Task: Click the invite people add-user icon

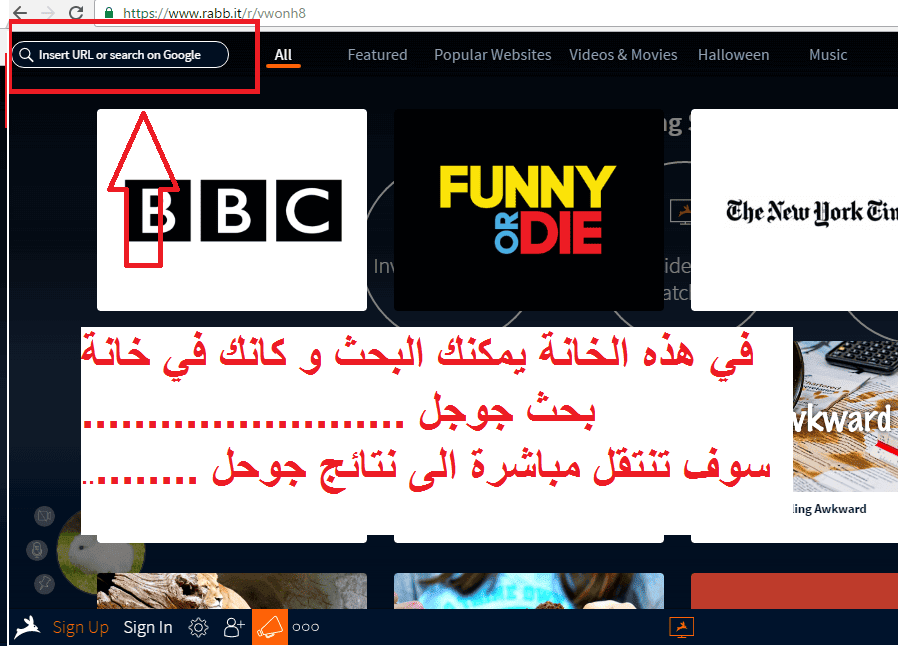Action: point(234,628)
